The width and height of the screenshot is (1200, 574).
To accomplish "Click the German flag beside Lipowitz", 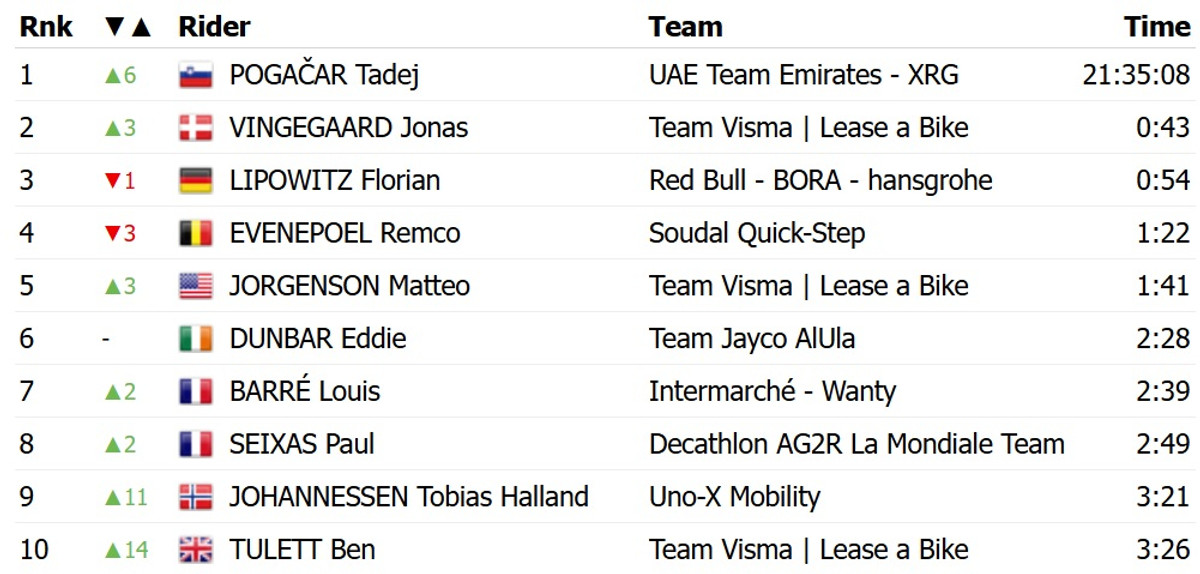I will (x=196, y=181).
